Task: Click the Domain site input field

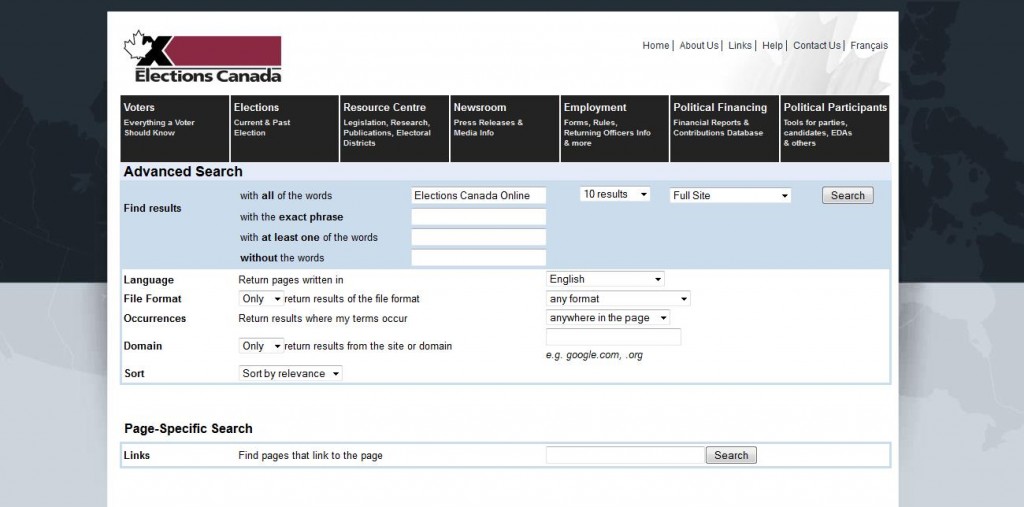Action: tap(613, 337)
